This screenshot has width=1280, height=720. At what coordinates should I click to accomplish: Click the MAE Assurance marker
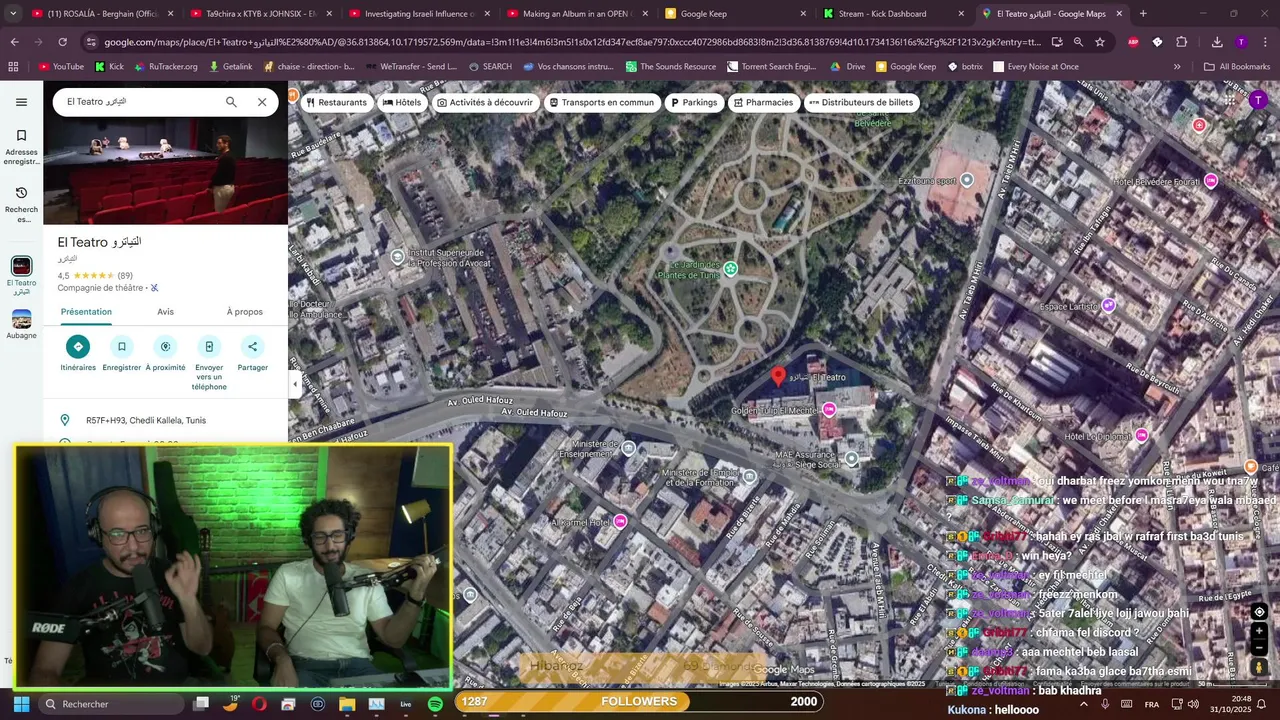pyautogui.click(x=852, y=459)
